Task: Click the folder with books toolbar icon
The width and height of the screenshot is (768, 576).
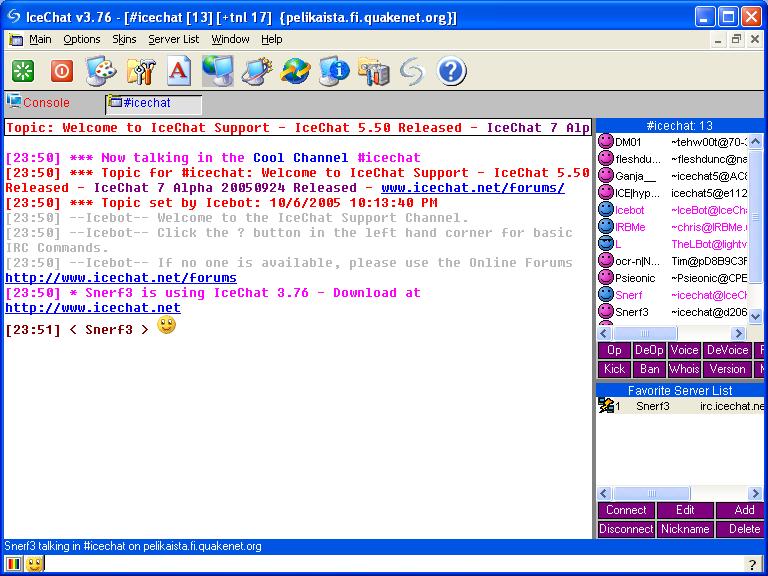Action: pyautogui.click(x=373, y=71)
